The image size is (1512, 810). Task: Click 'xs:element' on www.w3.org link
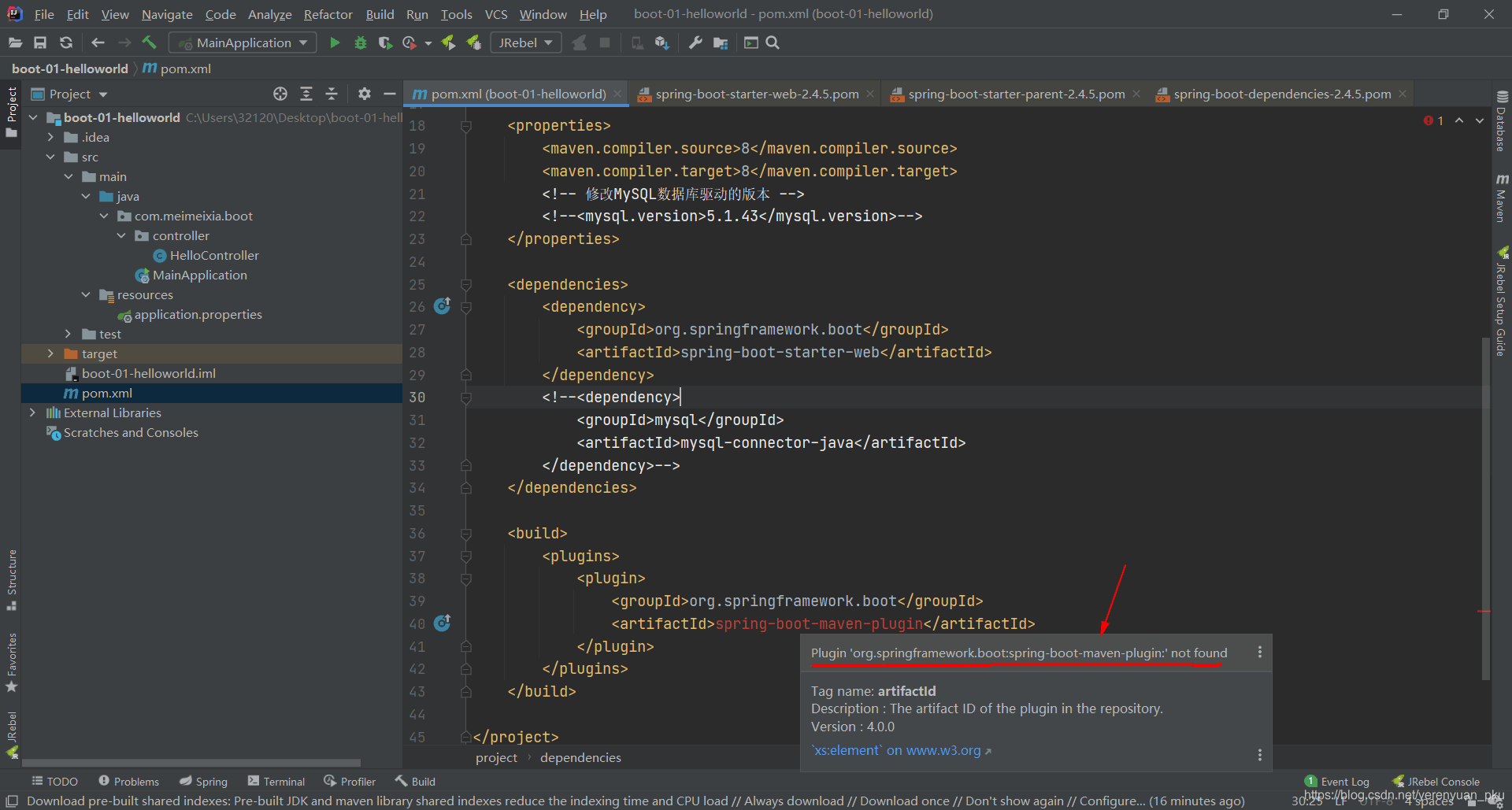point(901,750)
